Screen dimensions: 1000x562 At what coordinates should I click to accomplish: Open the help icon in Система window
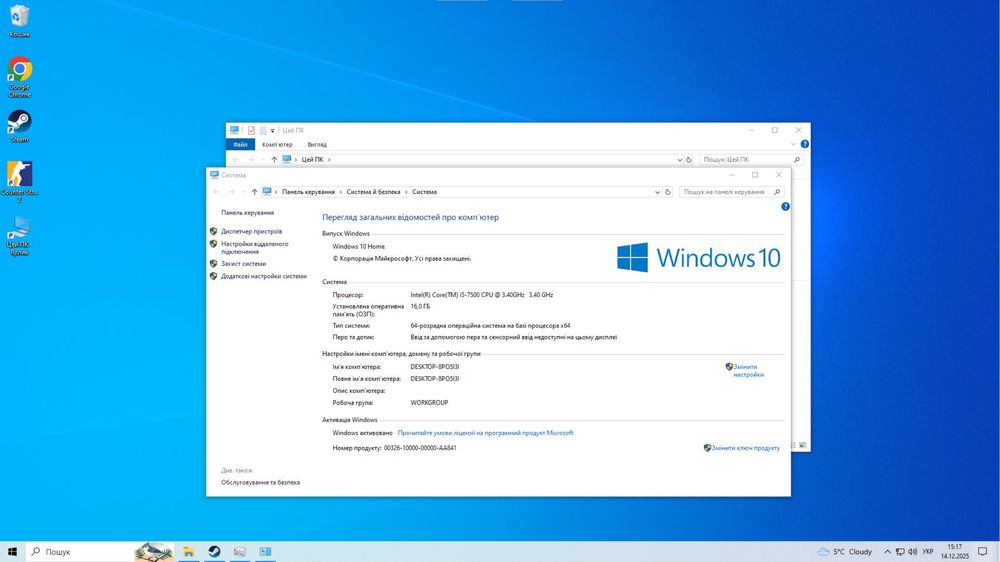(x=785, y=207)
